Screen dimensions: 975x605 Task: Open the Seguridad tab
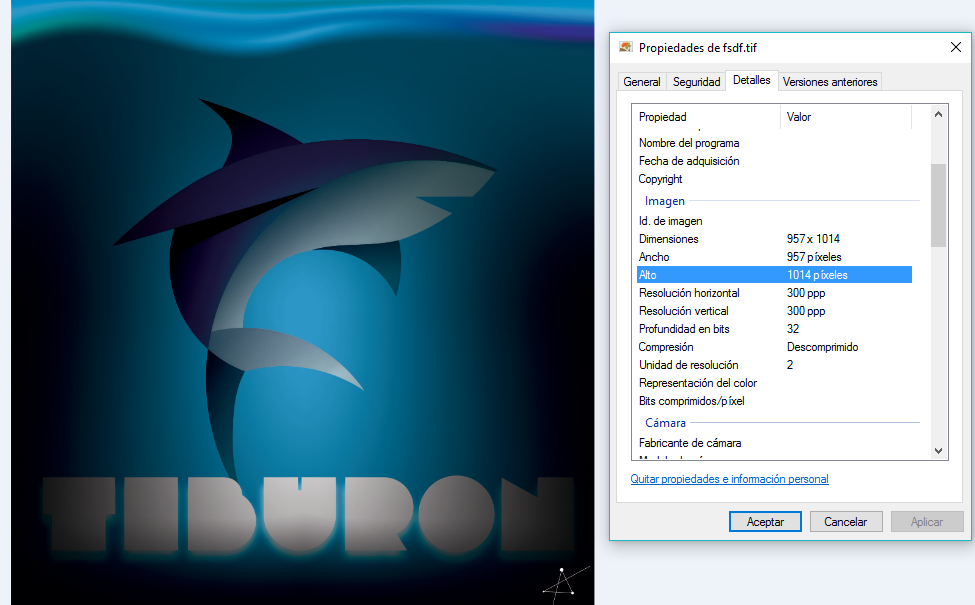click(x=696, y=82)
